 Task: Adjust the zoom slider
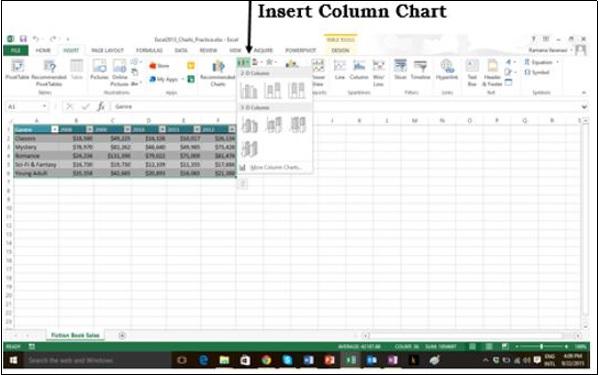pyautogui.click(x=541, y=347)
